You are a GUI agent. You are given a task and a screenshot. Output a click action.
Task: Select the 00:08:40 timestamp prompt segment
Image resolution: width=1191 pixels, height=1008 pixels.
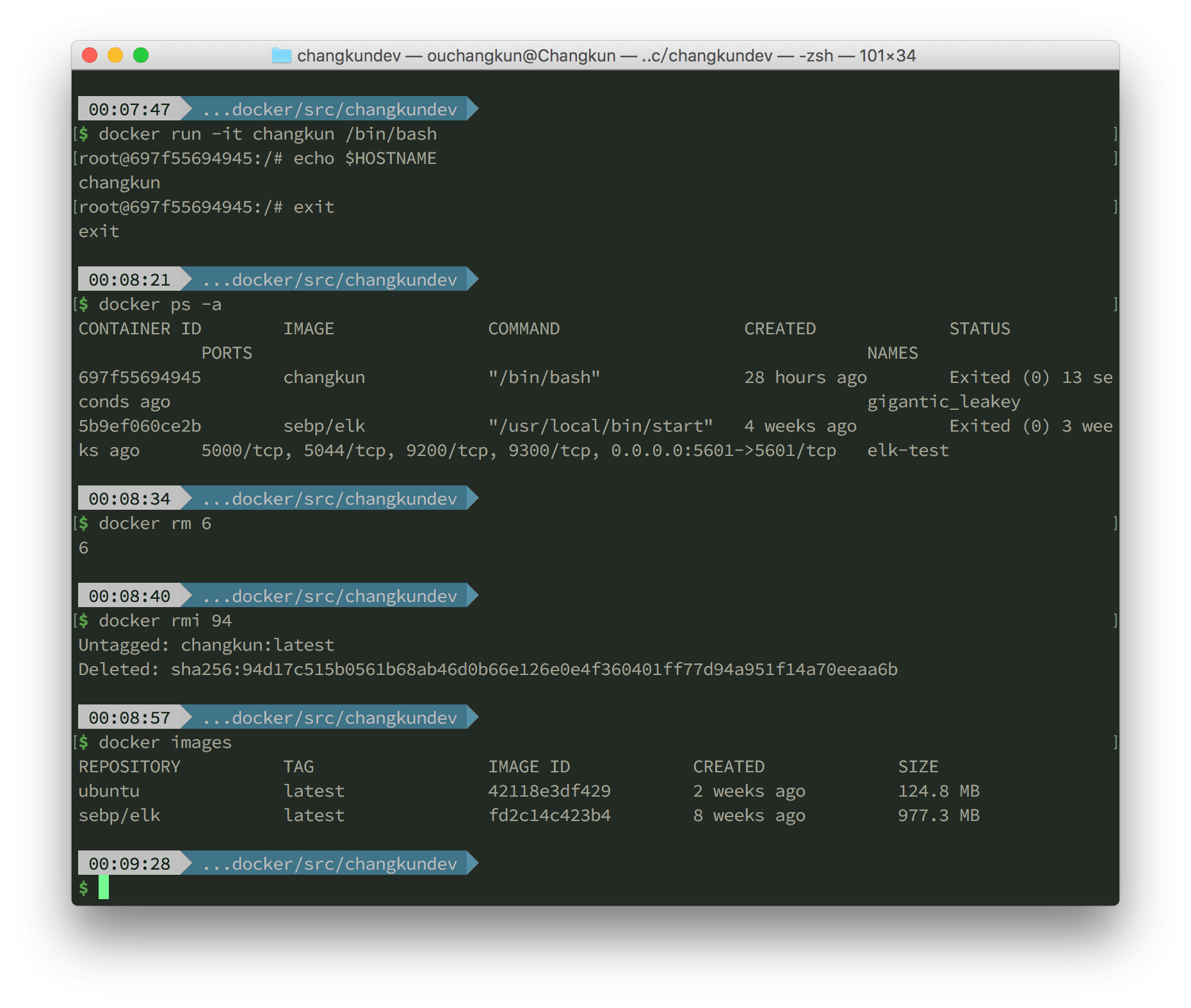point(129,596)
